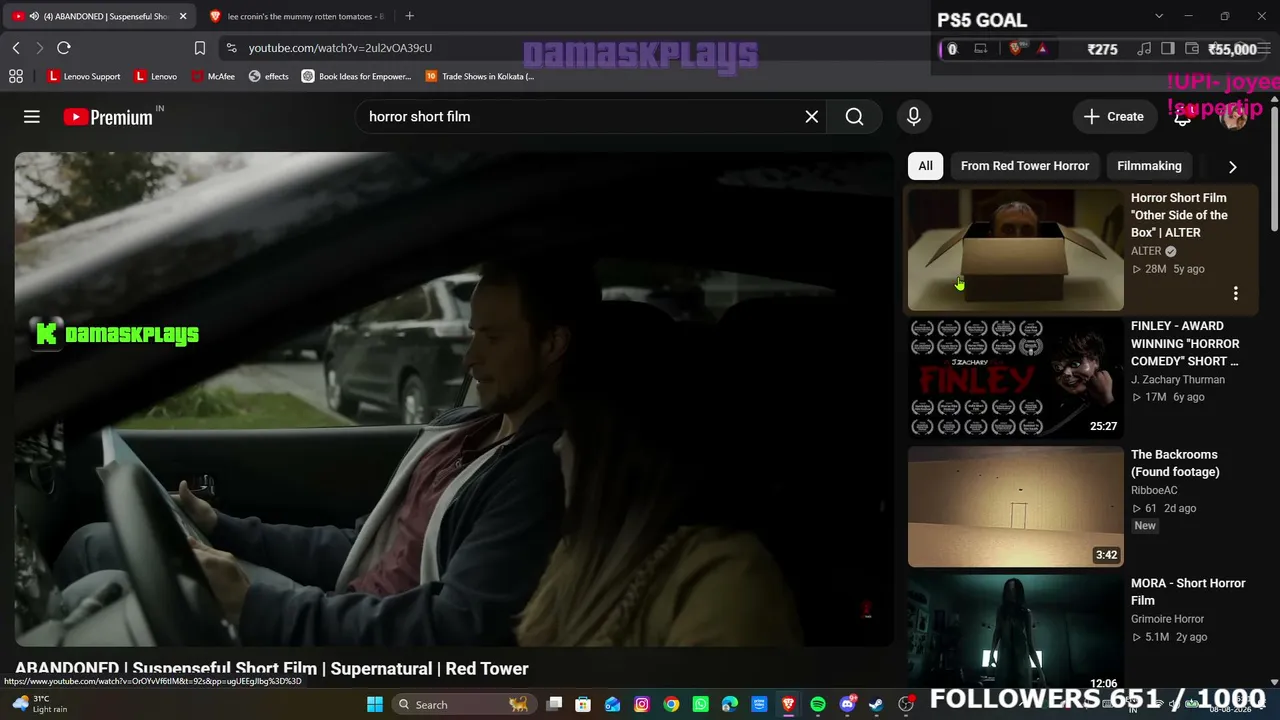Open Book Ideas for Empower bookmark
This screenshot has height=720, width=1280.
[356, 76]
